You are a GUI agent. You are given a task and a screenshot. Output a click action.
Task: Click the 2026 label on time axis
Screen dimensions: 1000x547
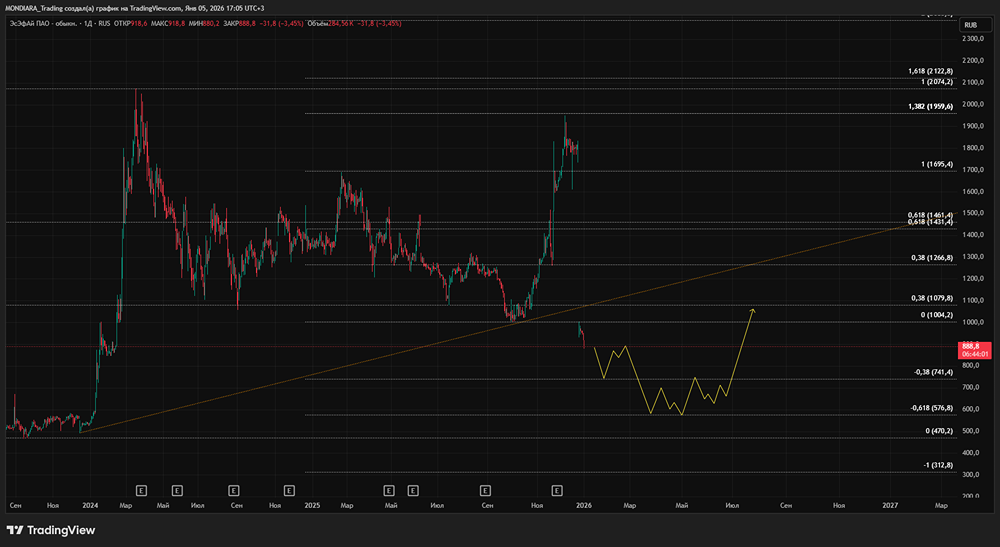coord(582,506)
